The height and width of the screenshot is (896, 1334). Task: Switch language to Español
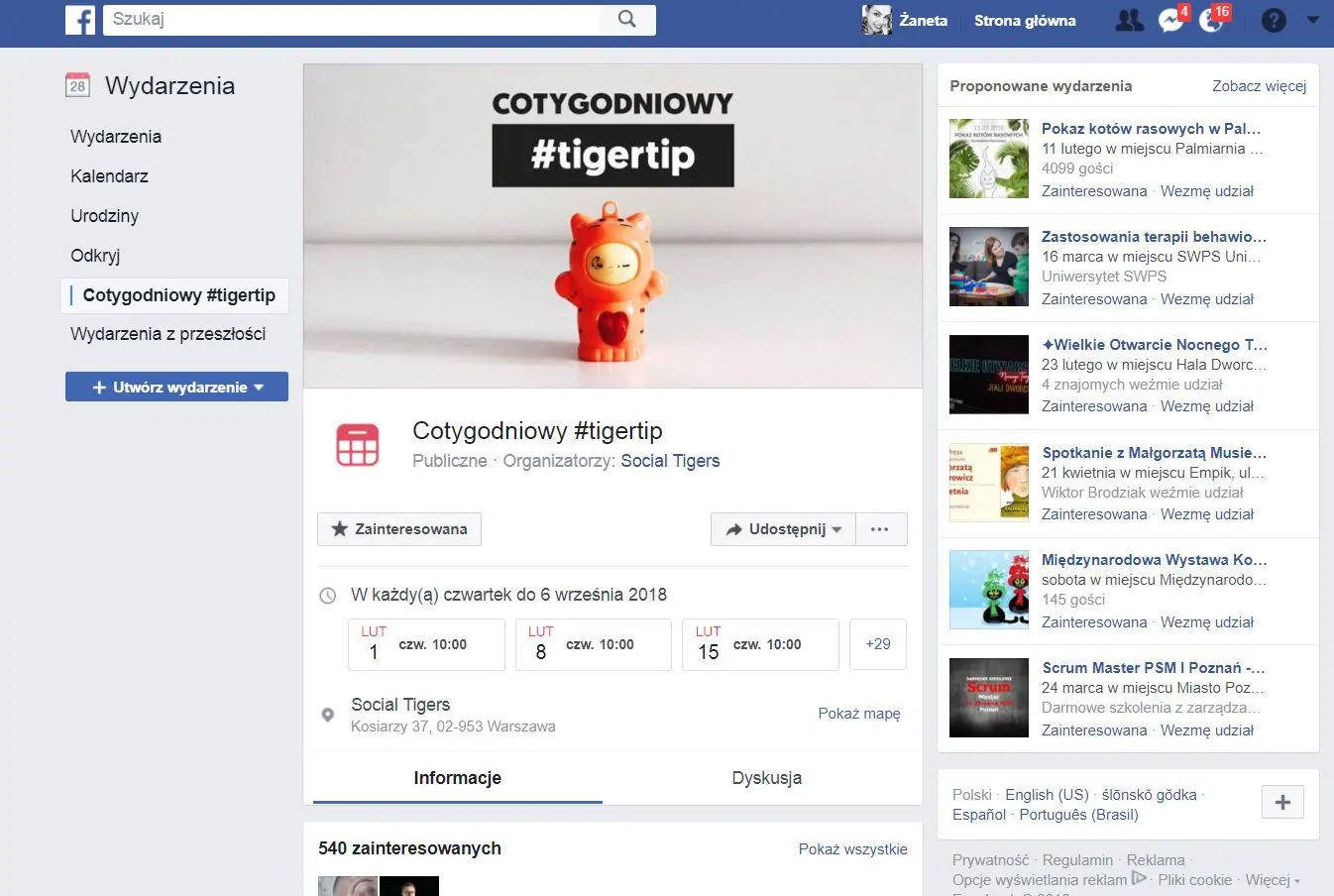coord(979,815)
